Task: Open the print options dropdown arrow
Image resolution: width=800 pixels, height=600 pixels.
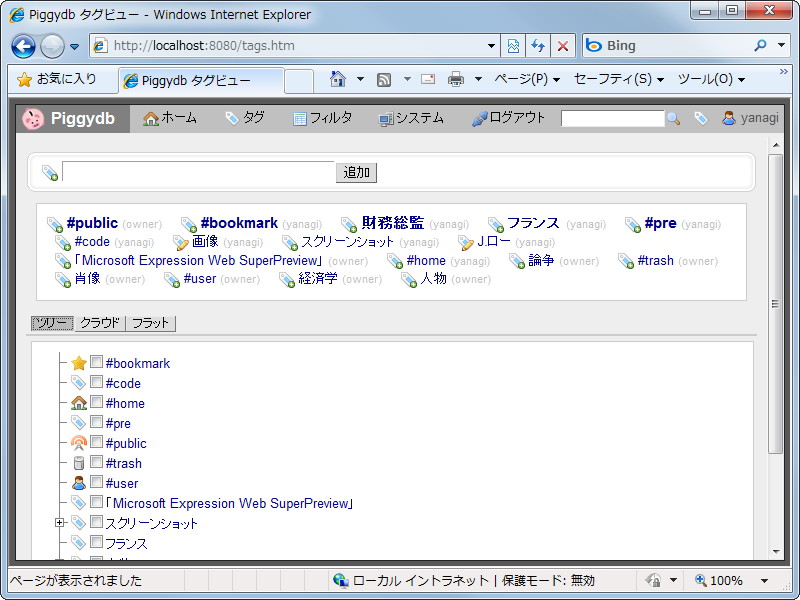Action: pos(478,79)
